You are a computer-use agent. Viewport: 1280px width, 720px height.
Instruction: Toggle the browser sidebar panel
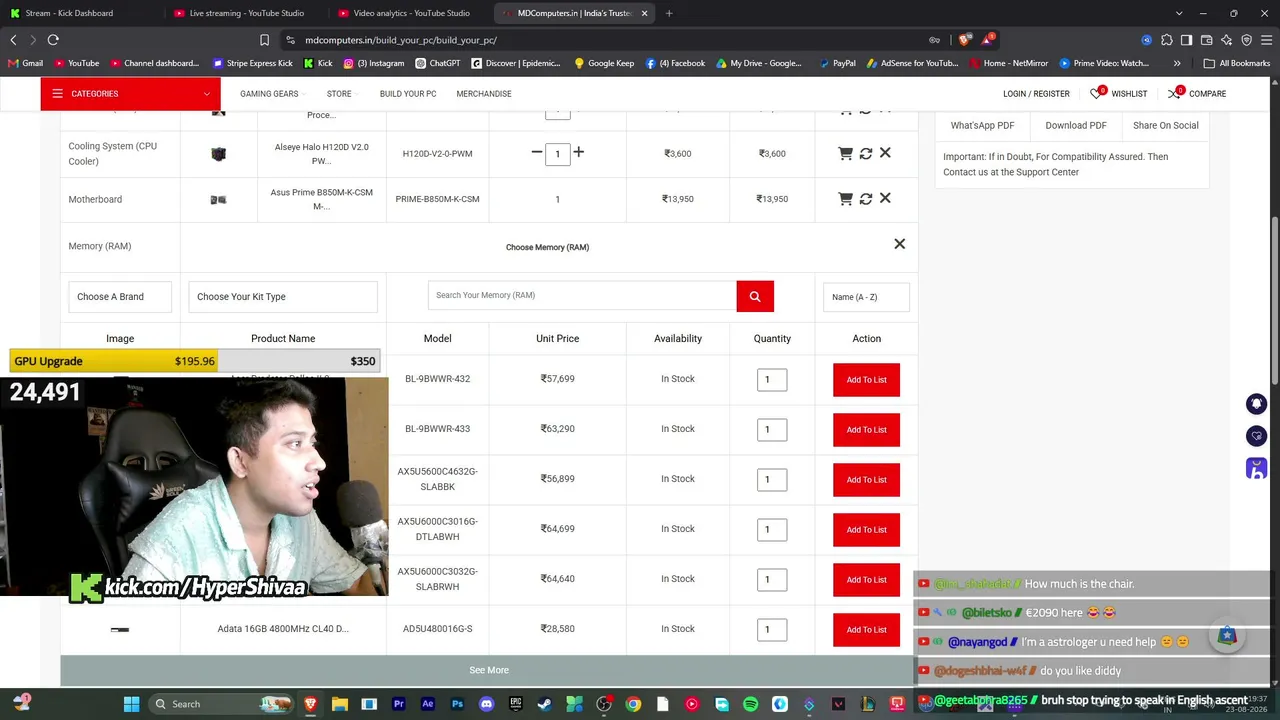pos(1186,40)
